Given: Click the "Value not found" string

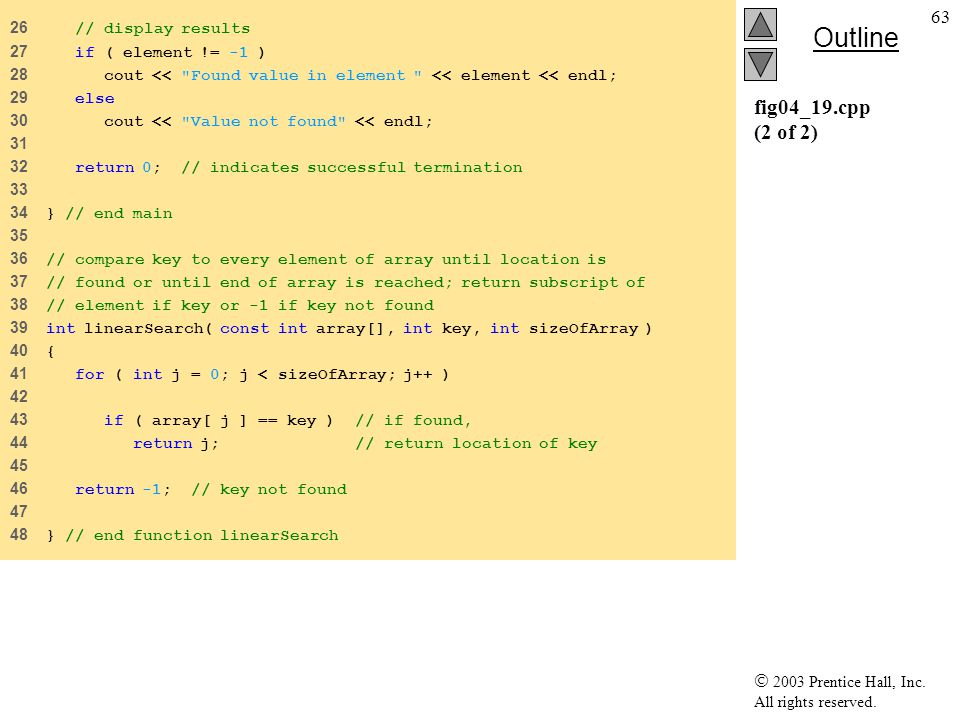Looking at the screenshot, I should coord(263,121).
